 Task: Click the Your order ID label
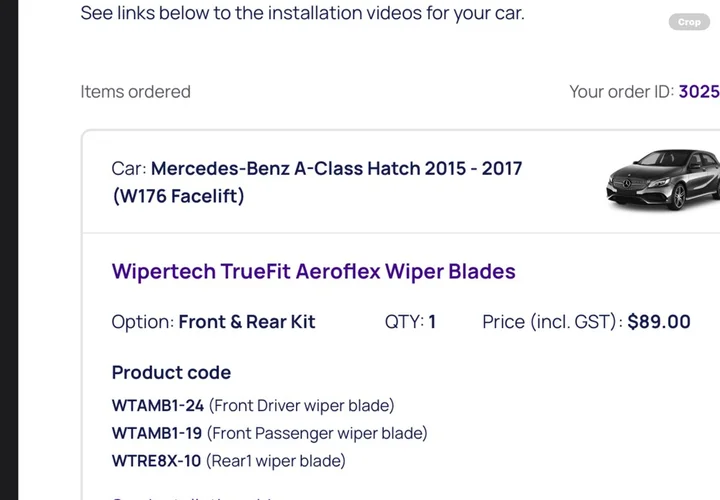[x=621, y=92]
